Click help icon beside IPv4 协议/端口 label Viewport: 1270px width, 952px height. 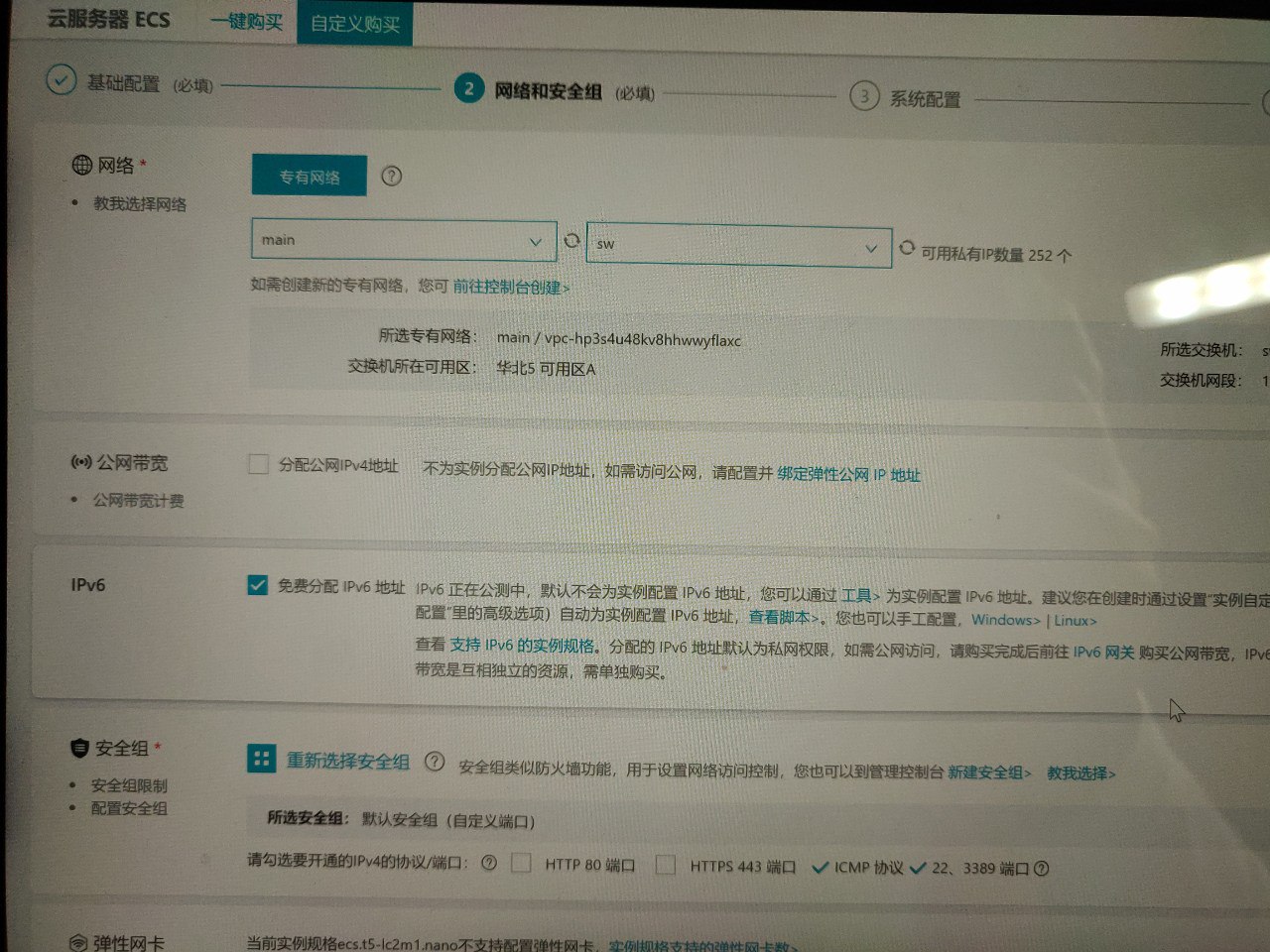488,863
